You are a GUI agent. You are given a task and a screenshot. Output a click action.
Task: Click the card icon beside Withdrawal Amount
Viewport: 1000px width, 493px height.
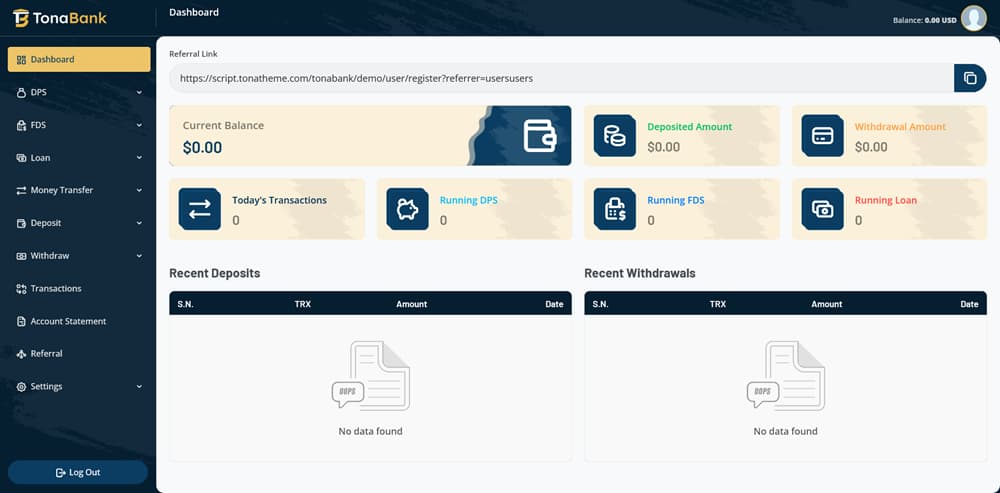[x=823, y=136]
